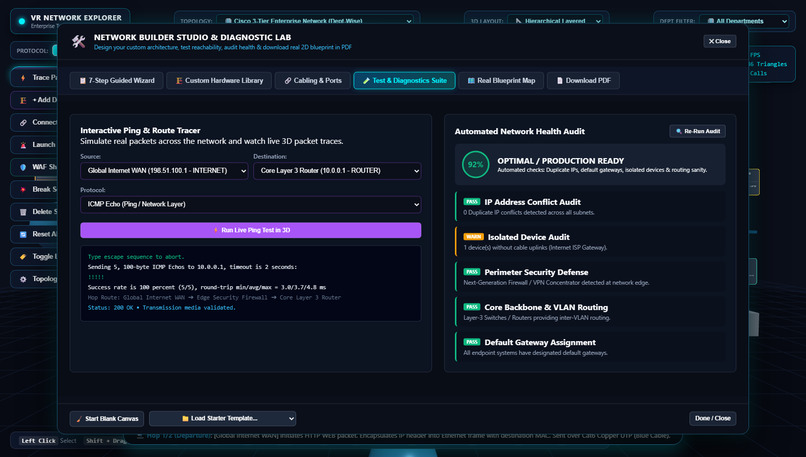
Task: Click Break icon in background sidebar
Action: 23,190
